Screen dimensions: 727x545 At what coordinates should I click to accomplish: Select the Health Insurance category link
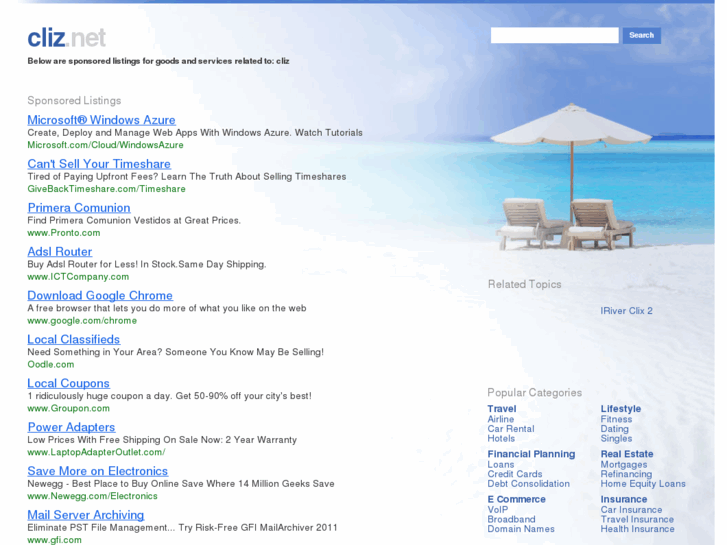click(637, 529)
